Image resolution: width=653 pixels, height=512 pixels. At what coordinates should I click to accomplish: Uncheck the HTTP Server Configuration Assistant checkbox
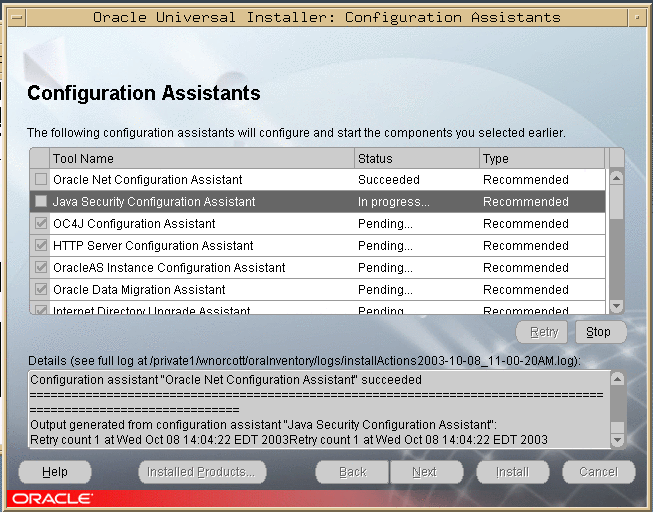(41, 245)
